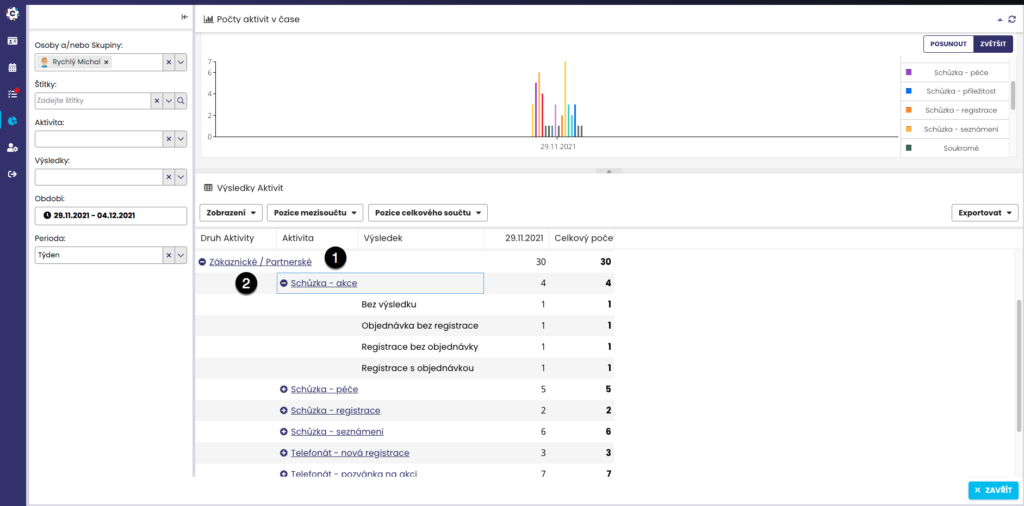Collapse the filter panel with arrow icon
The height and width of the screenshot is (506, 1024).
point(184,17)
